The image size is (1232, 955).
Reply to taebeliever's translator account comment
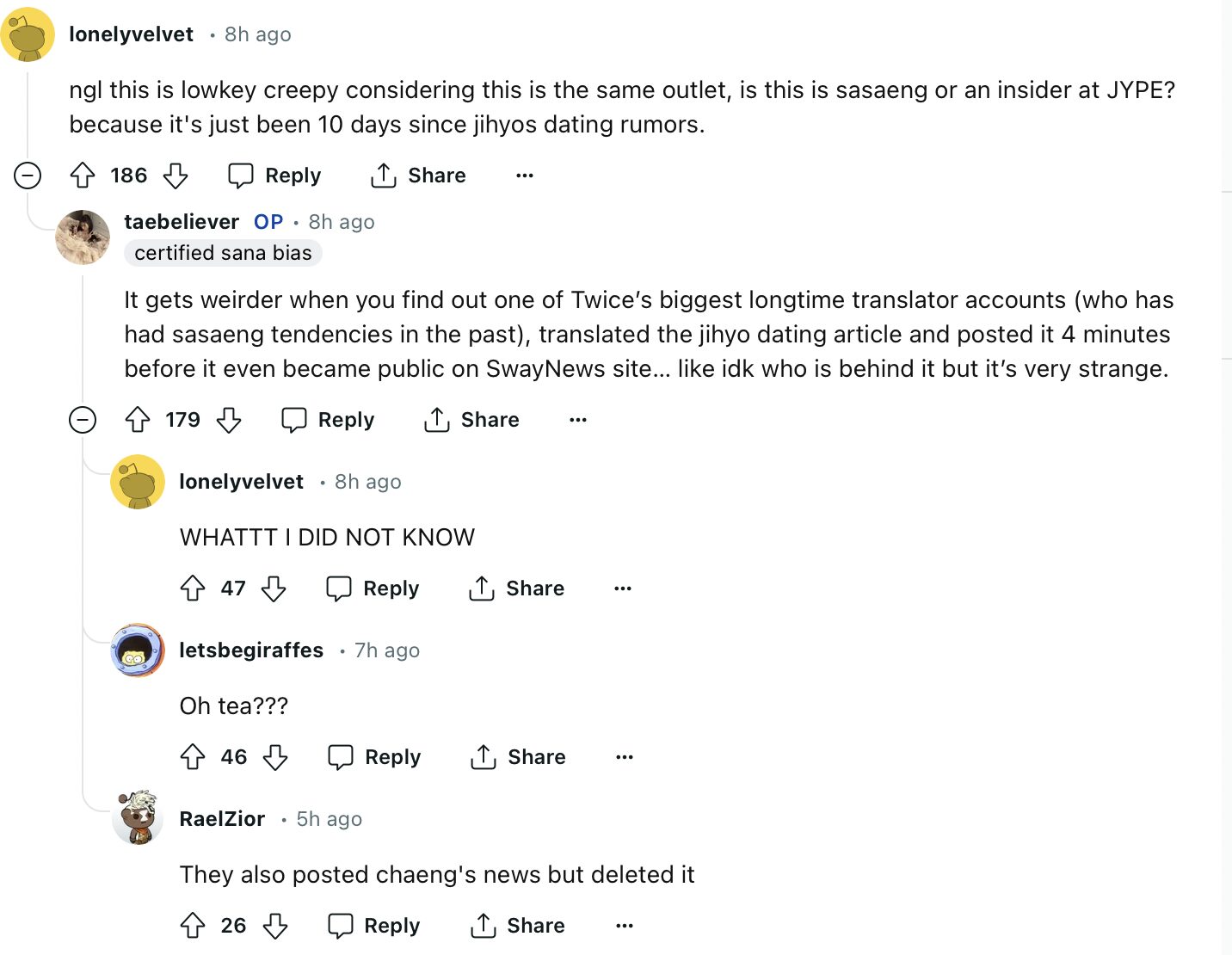pos(329,420)
